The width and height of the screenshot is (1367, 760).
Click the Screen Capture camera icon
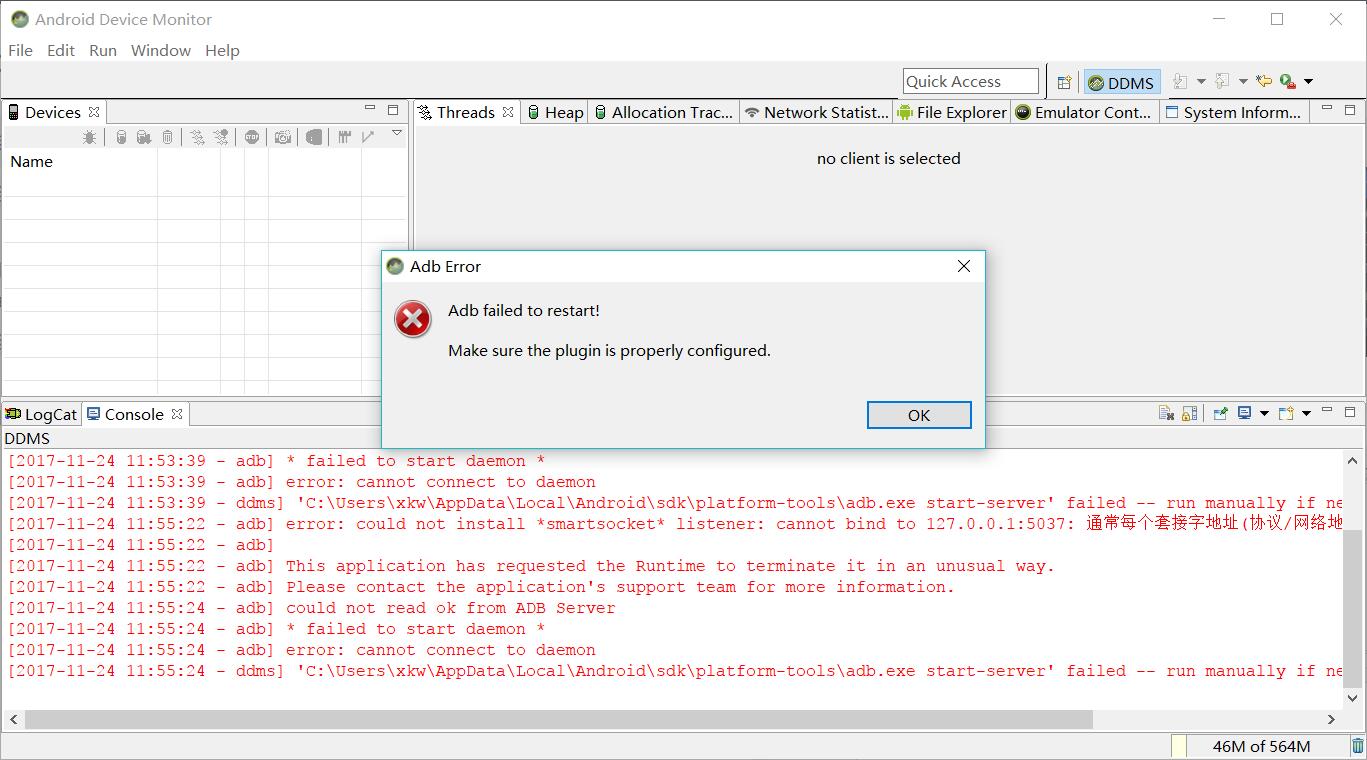(283, 137)
